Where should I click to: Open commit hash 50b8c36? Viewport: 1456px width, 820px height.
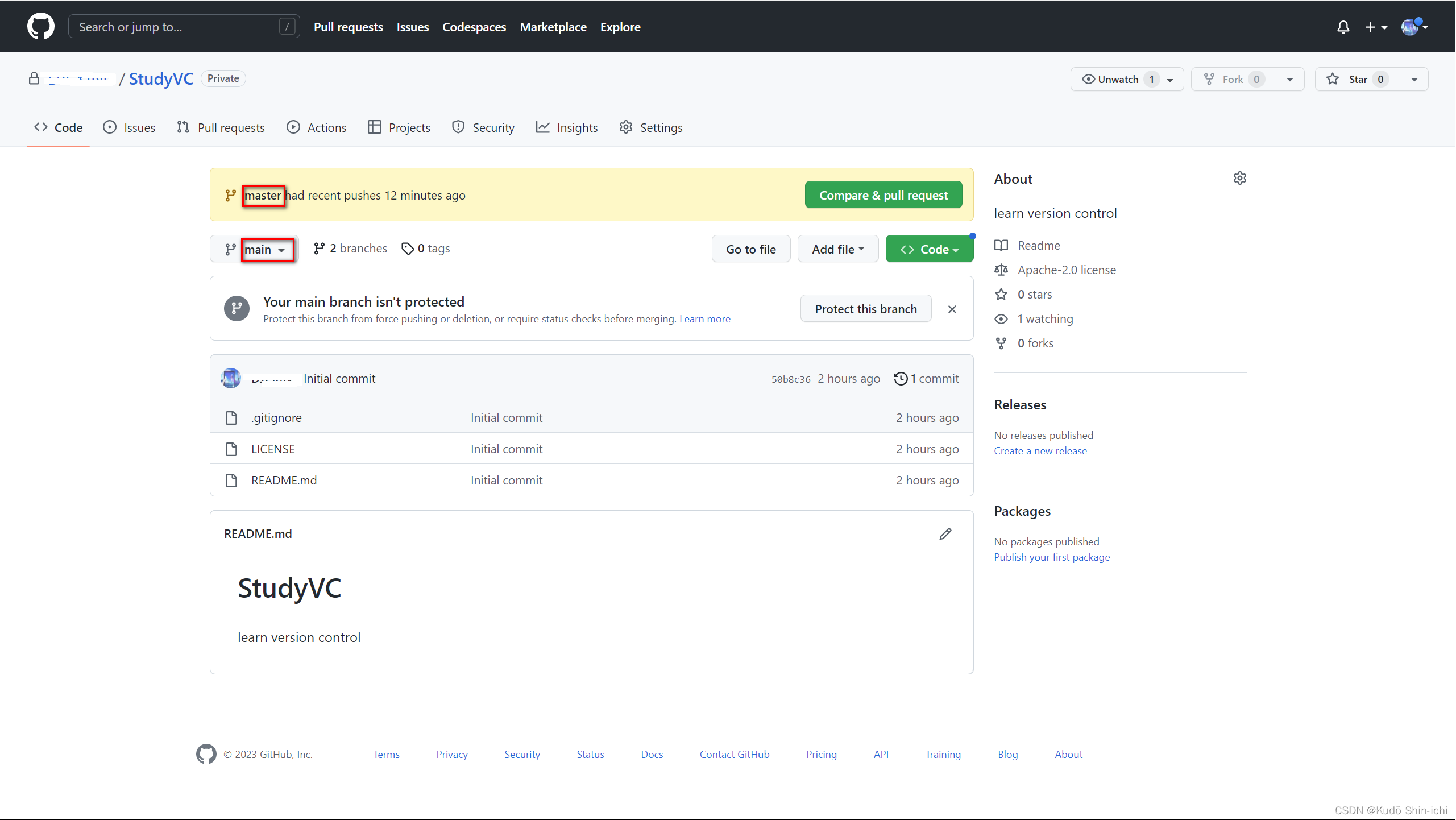click(x=791, y=379)
